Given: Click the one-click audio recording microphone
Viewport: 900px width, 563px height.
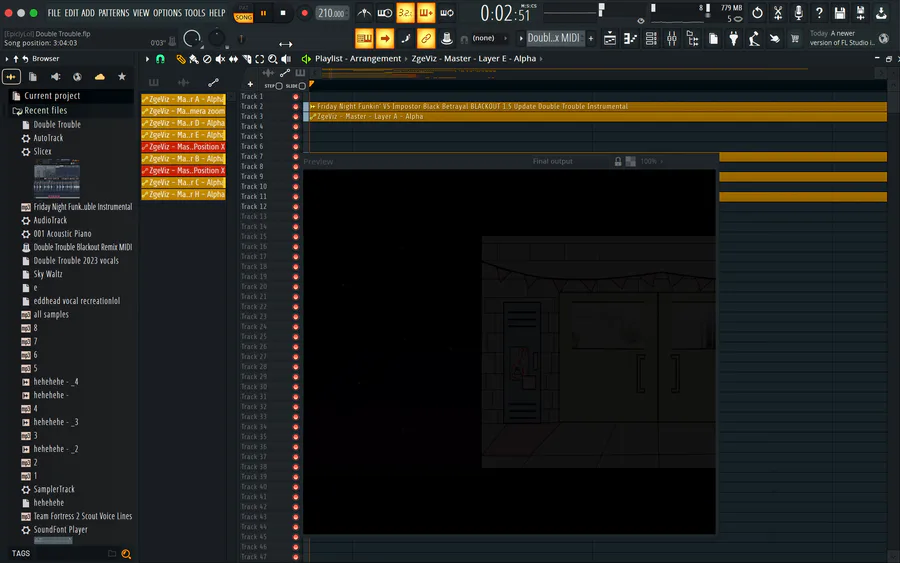Looking at the screenshot, I should coord(798,13).
